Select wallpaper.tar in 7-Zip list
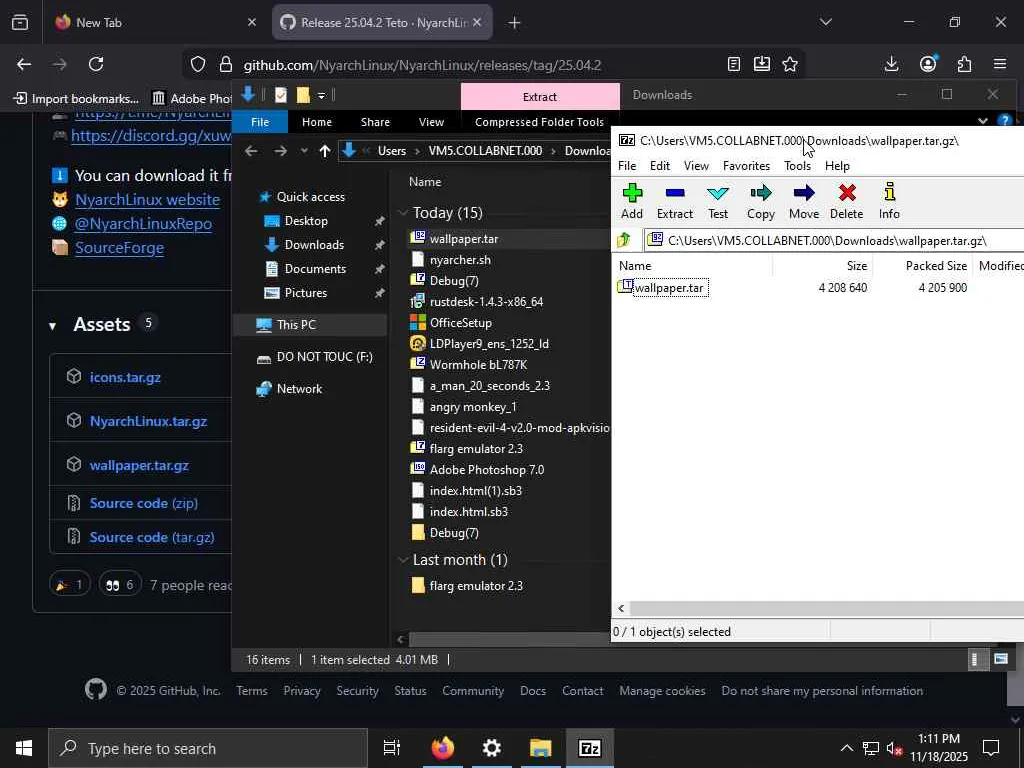The height and width of the screenshot is (768, 1024). [x=669, y=288]
